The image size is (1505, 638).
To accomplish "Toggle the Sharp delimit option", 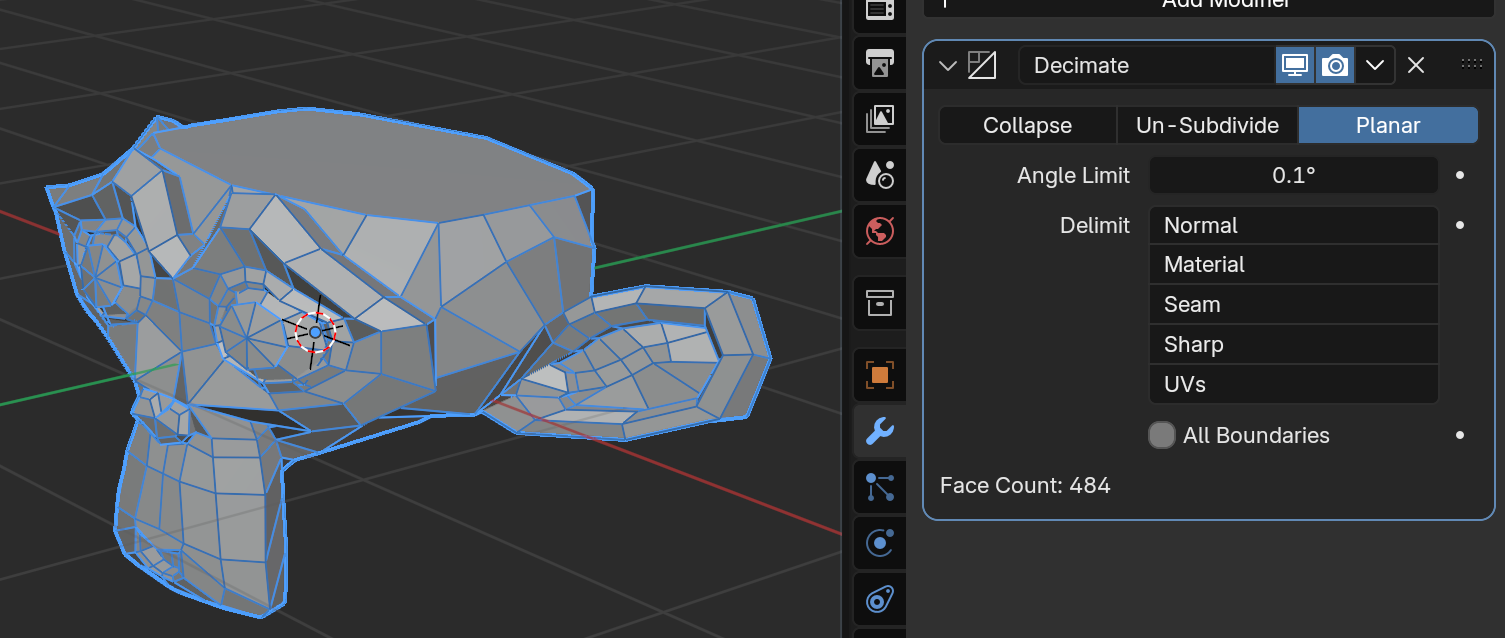I will point(1294,344).
